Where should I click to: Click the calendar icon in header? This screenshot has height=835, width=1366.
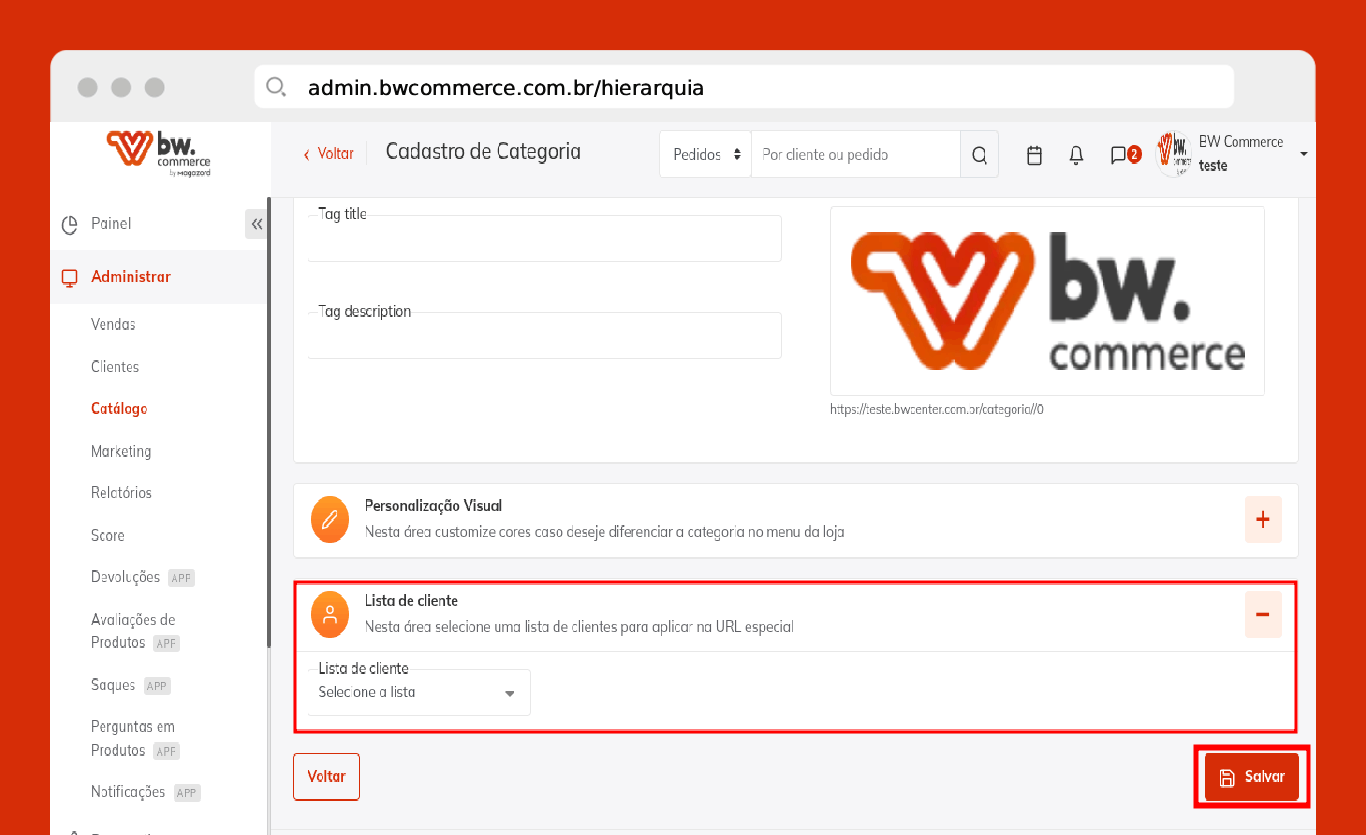[x=1035, y=155]
